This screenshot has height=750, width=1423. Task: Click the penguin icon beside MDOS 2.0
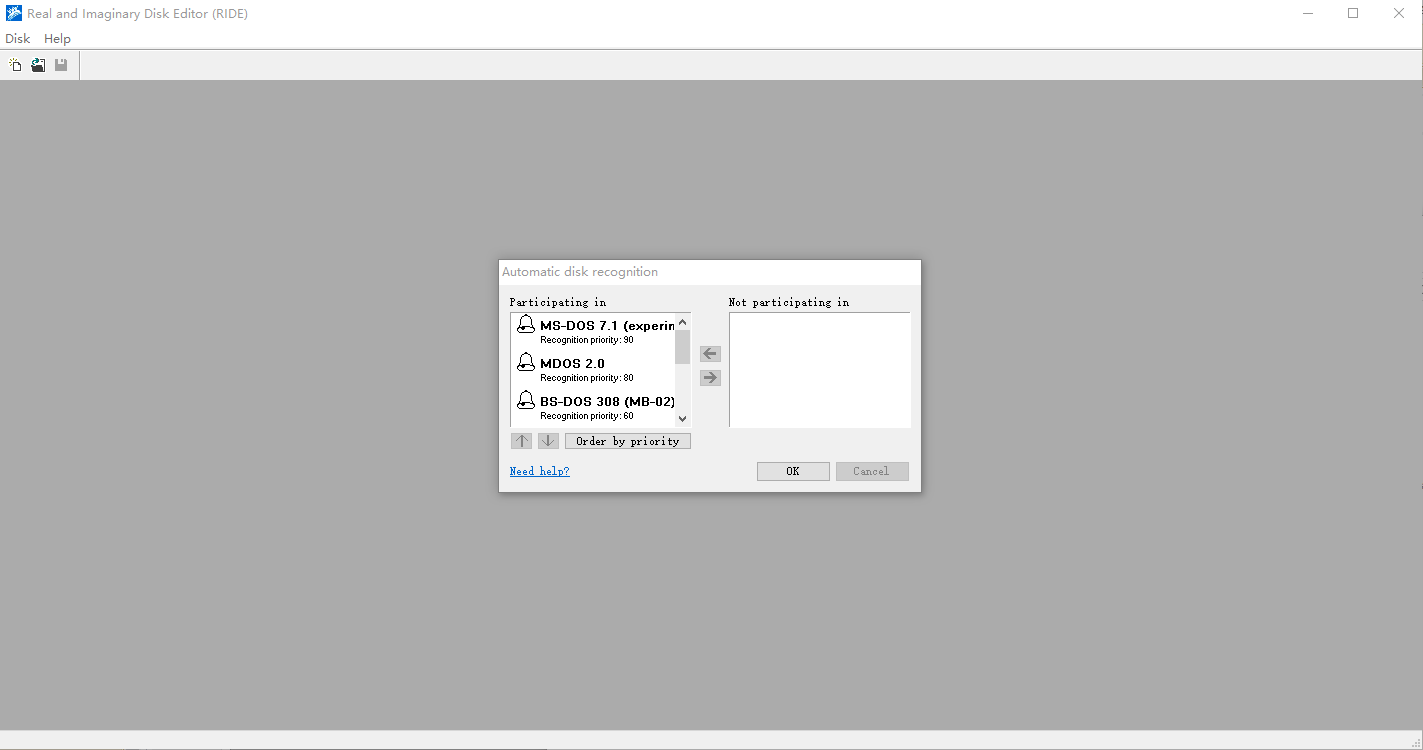pyautogui.click(x=526, y=362)
